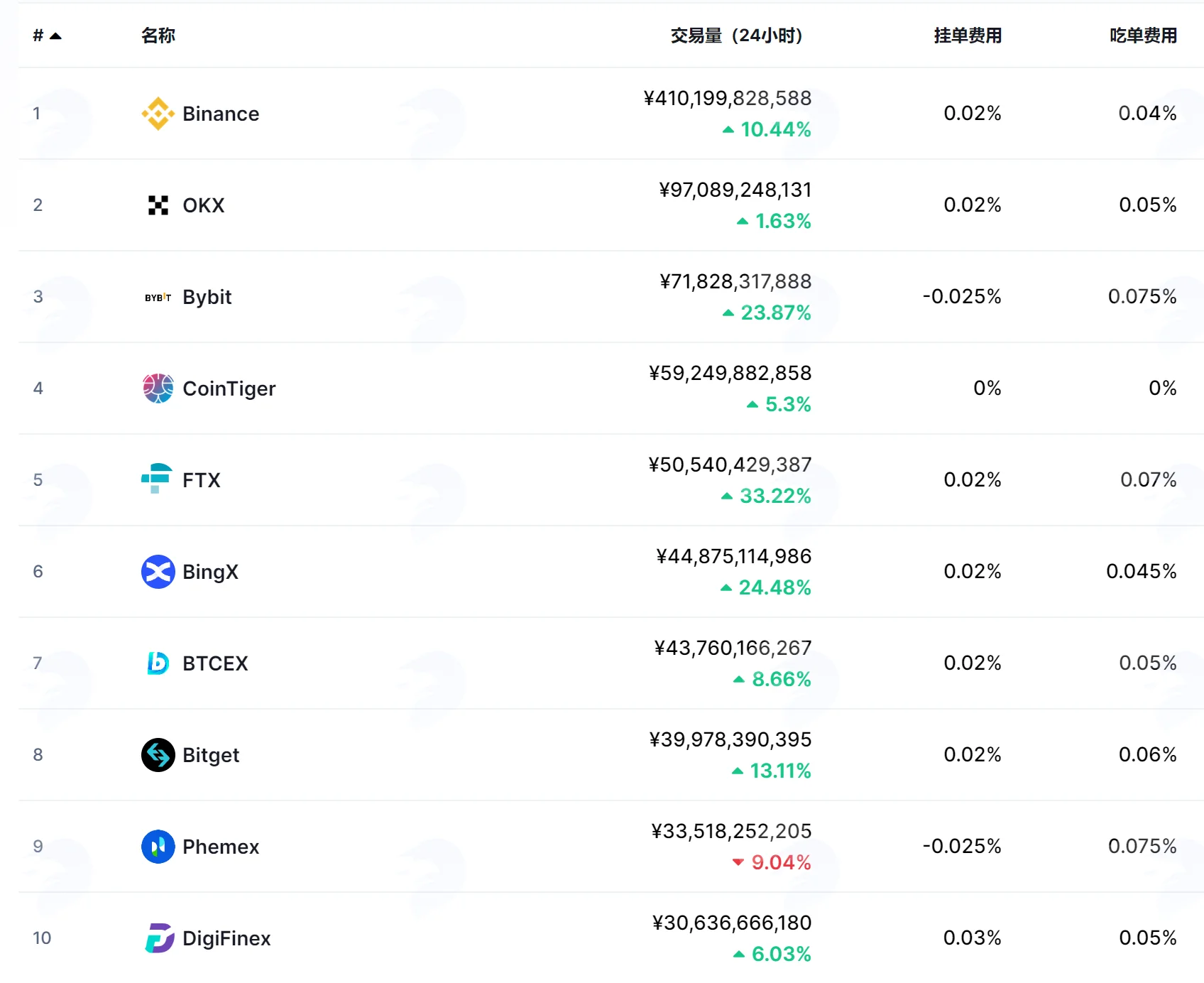Image resolution: width=1204 pixels, height=983 pixels.
Task: Click the FTX logo icon
Action: click(157, 479)
